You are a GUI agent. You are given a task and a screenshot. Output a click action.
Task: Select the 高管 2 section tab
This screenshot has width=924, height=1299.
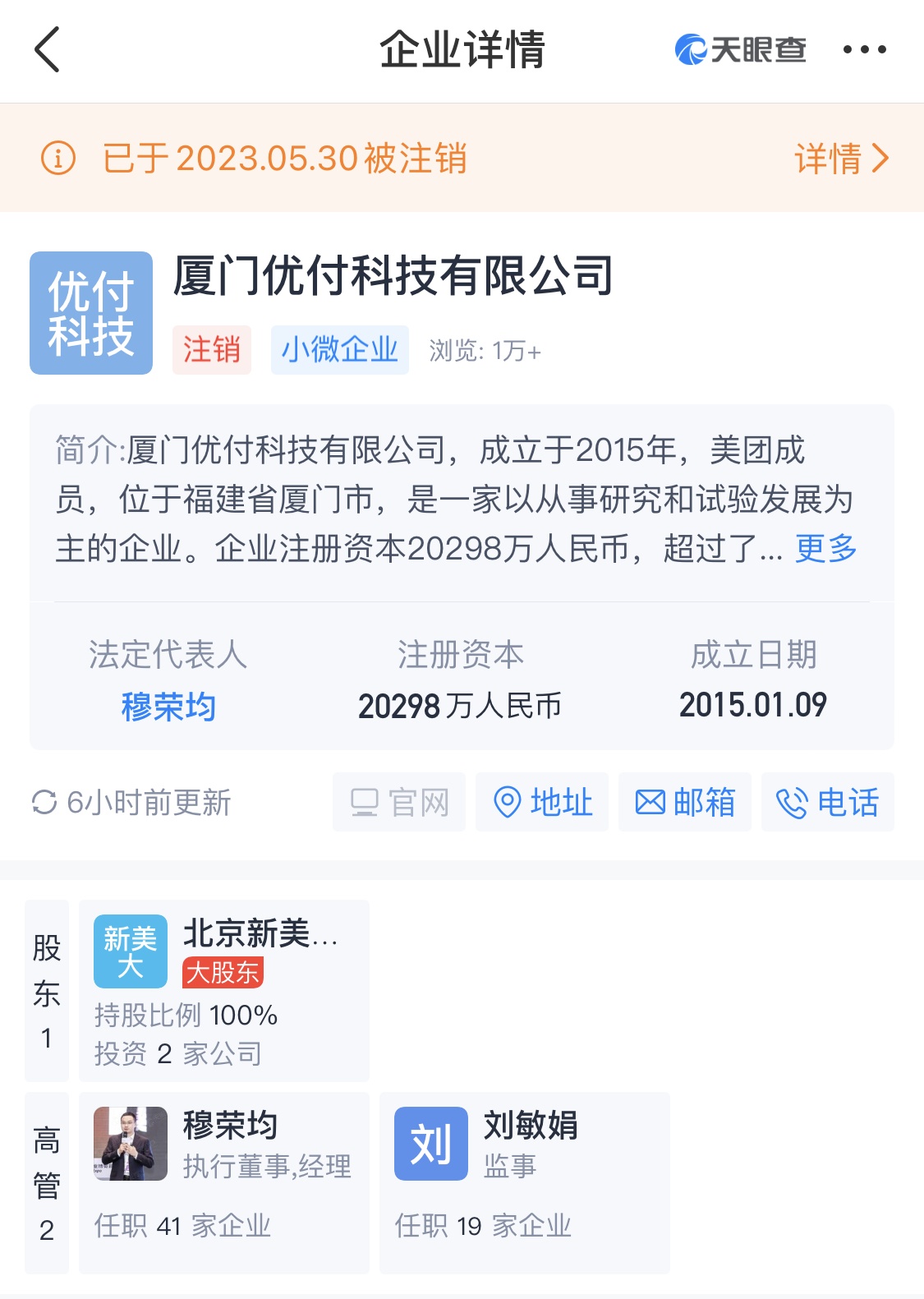point(47,1183)
